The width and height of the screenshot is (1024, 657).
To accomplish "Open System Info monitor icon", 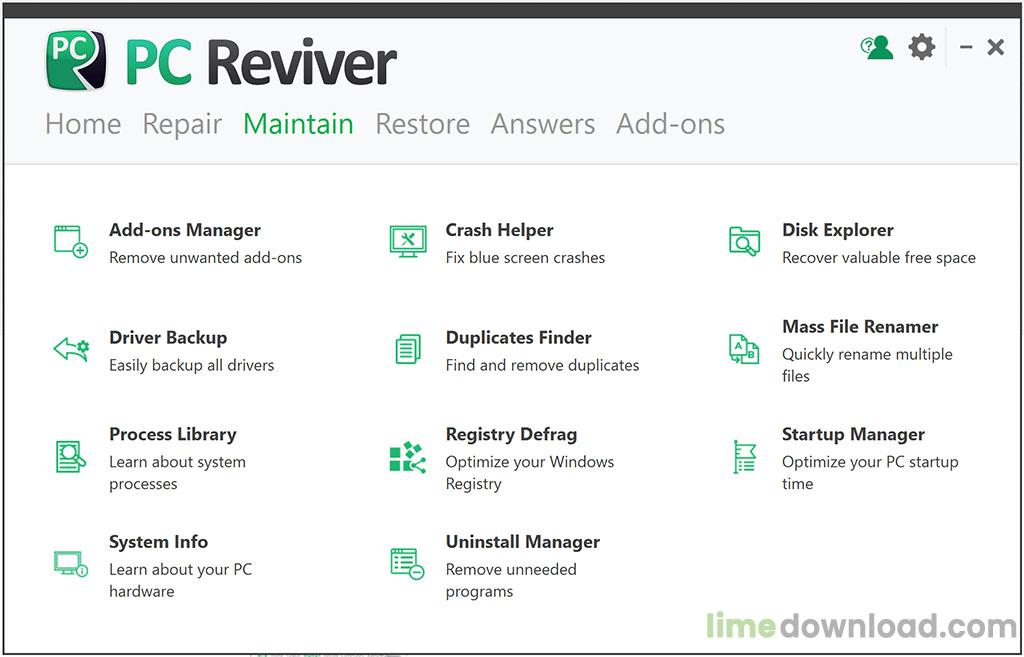I will coord(69,562).
